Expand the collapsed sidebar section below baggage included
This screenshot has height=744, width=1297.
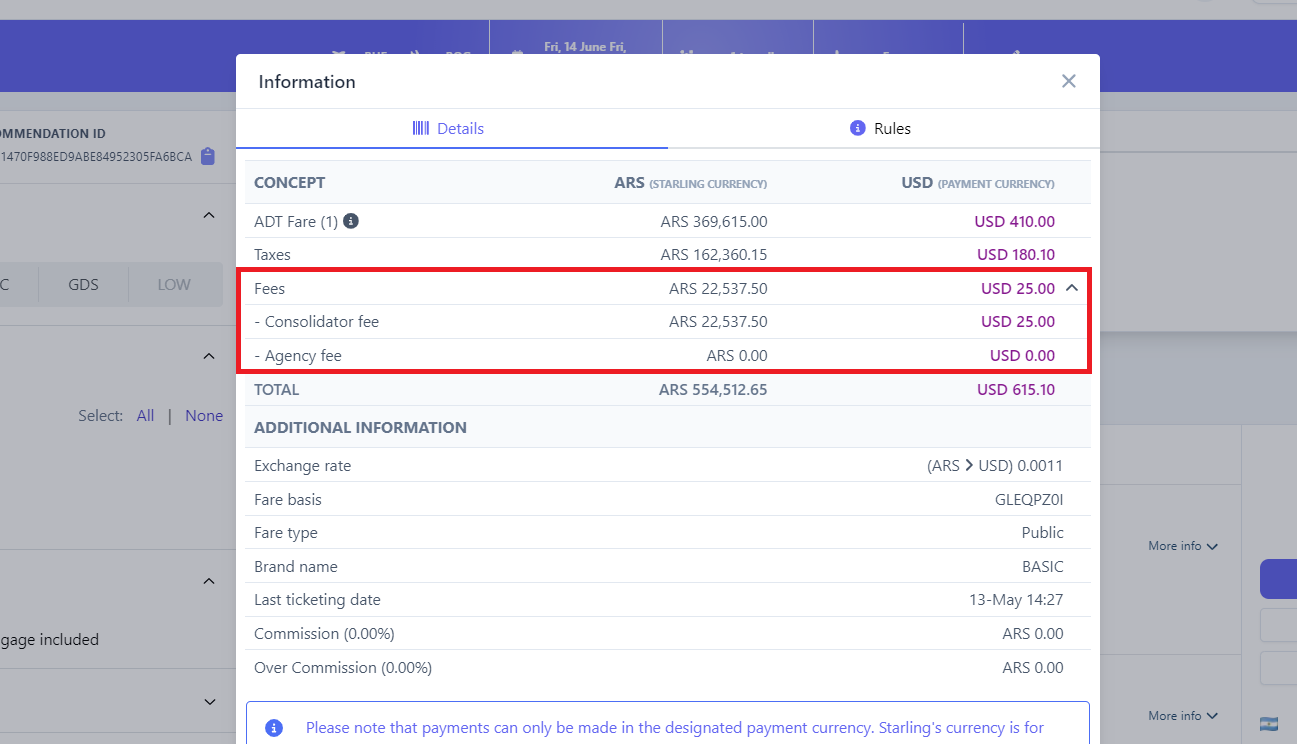coord(209,702)
